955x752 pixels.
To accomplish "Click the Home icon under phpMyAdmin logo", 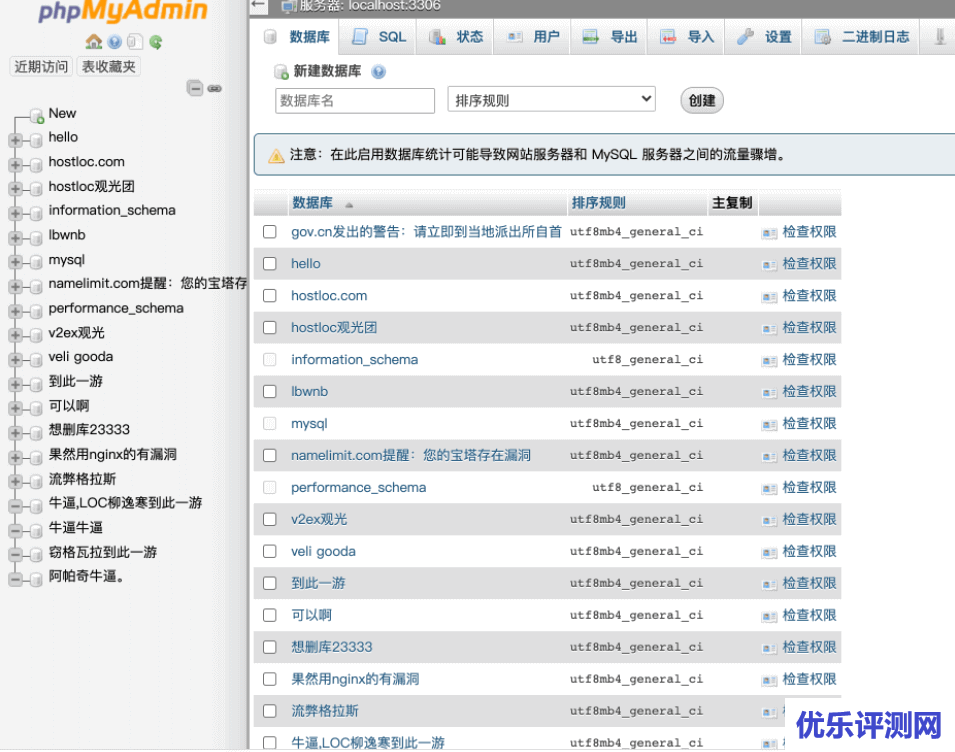I will click(x=93, y=41).
